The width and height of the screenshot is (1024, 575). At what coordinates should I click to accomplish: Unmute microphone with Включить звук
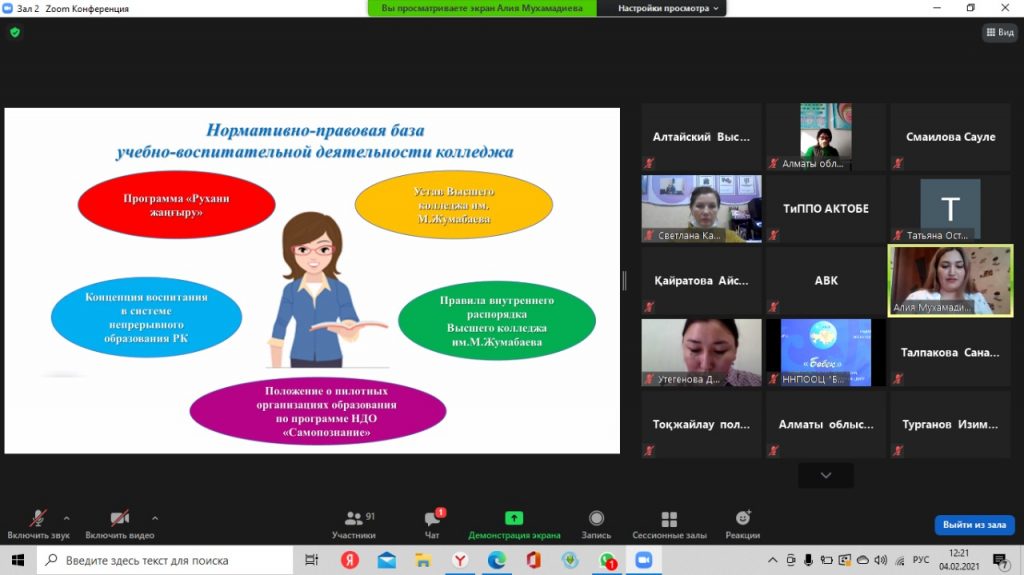pos(38,520)
